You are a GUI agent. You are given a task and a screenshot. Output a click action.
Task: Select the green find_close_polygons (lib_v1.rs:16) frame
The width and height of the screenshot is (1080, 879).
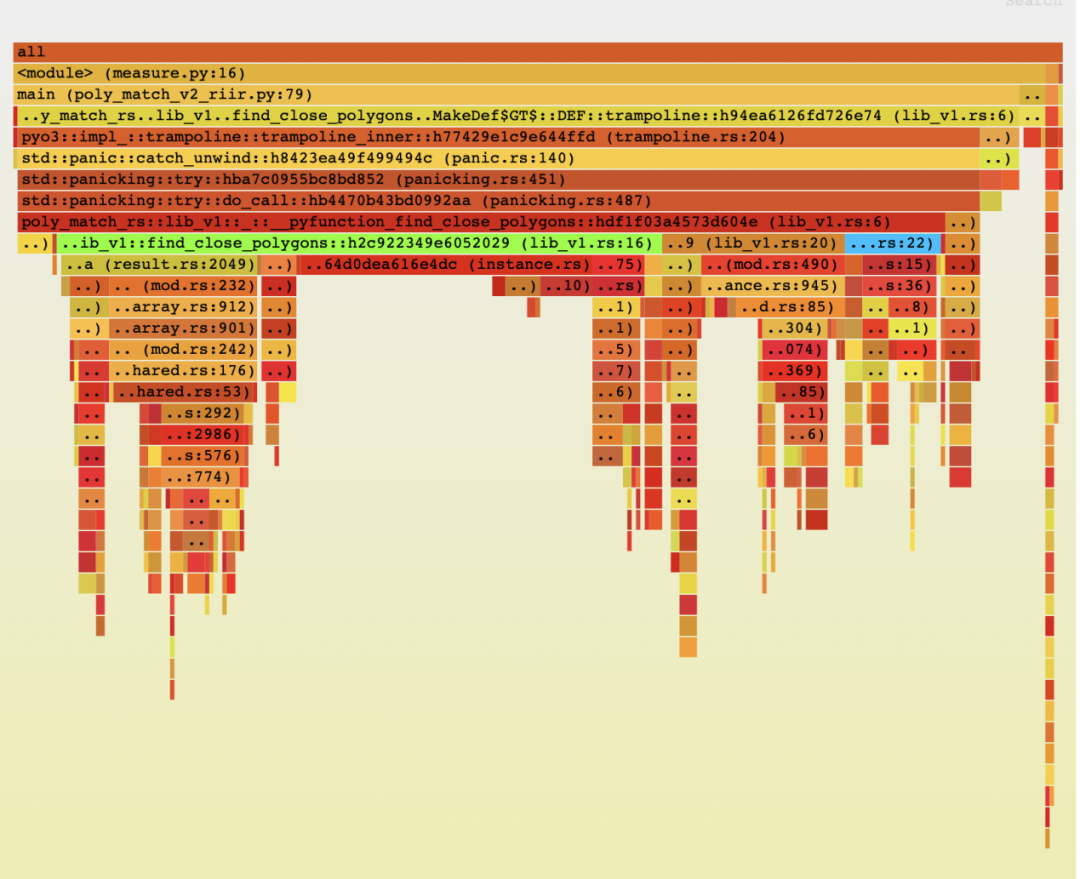359,244
